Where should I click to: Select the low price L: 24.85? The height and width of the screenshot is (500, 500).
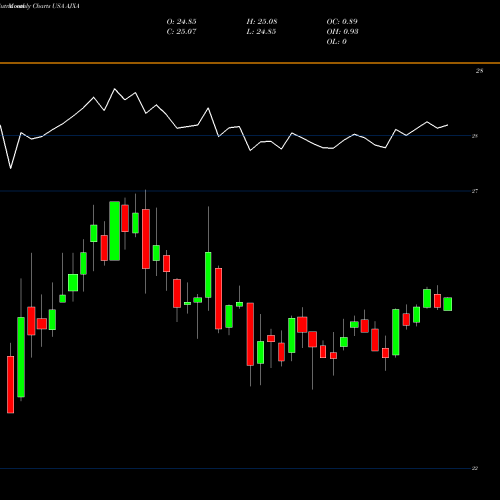click(261, 32)
